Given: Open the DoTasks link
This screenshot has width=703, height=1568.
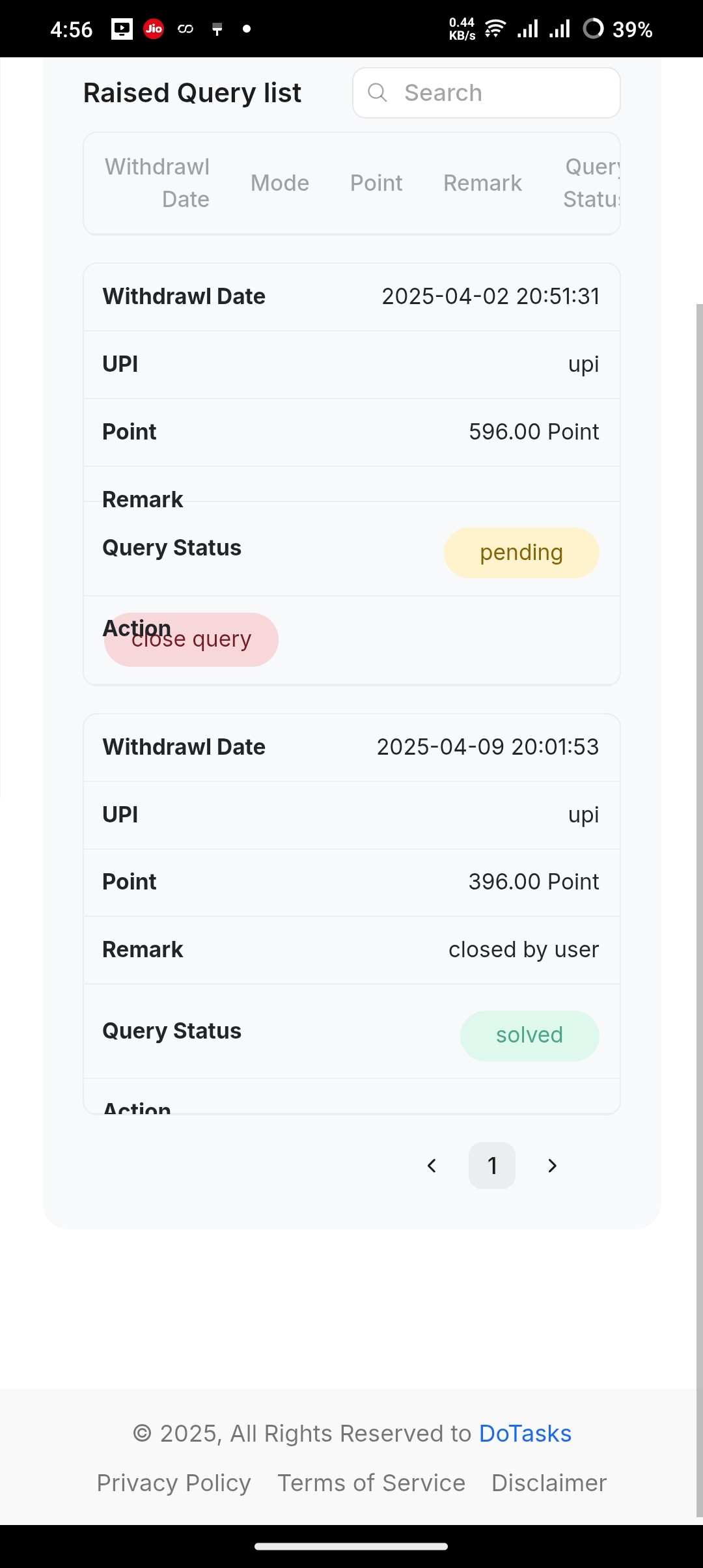Looking at the screenshot, I should point(525,1433).
